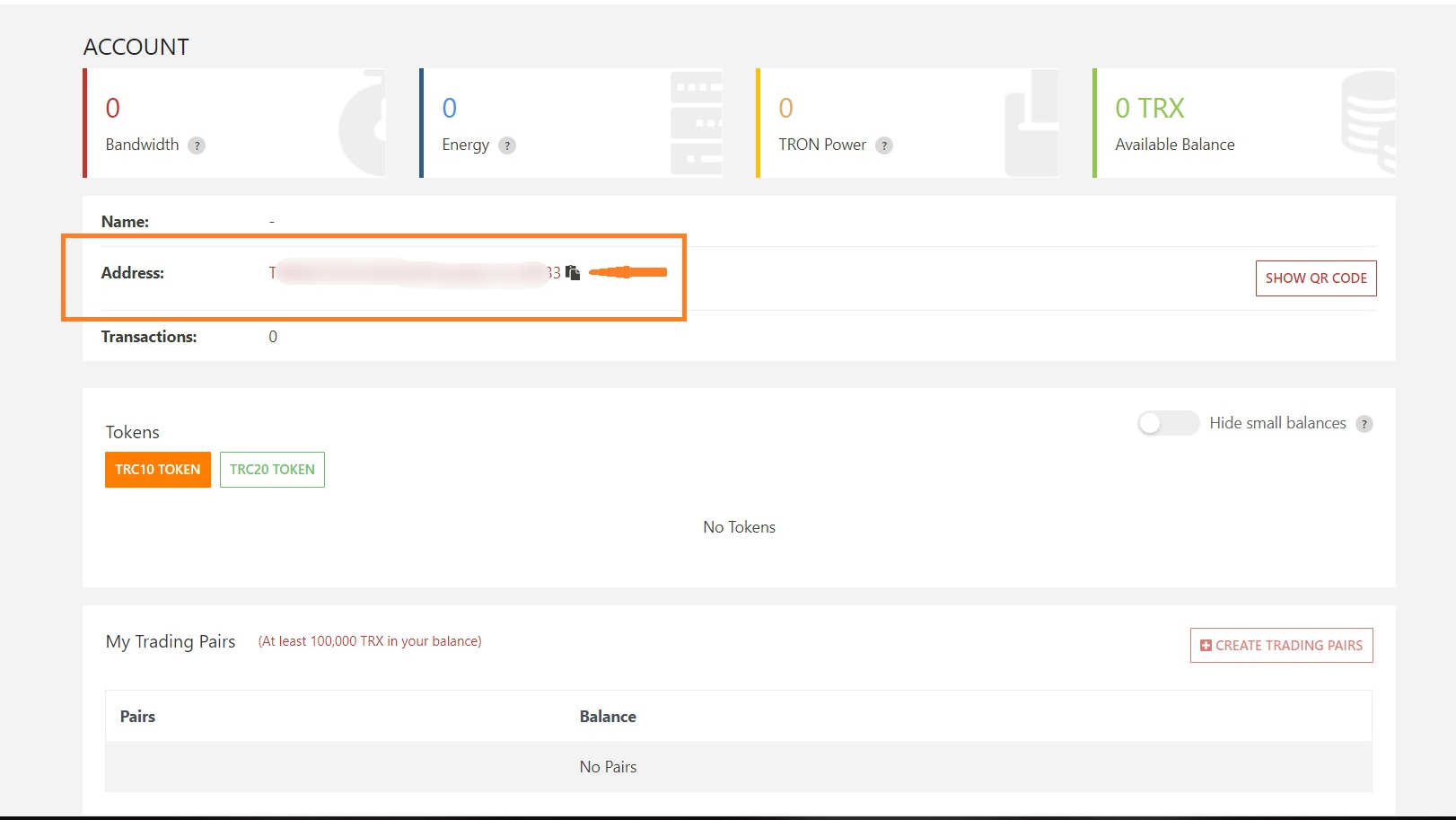Click the coin stack icon in Available Balance card

[x=1368, y=123]
